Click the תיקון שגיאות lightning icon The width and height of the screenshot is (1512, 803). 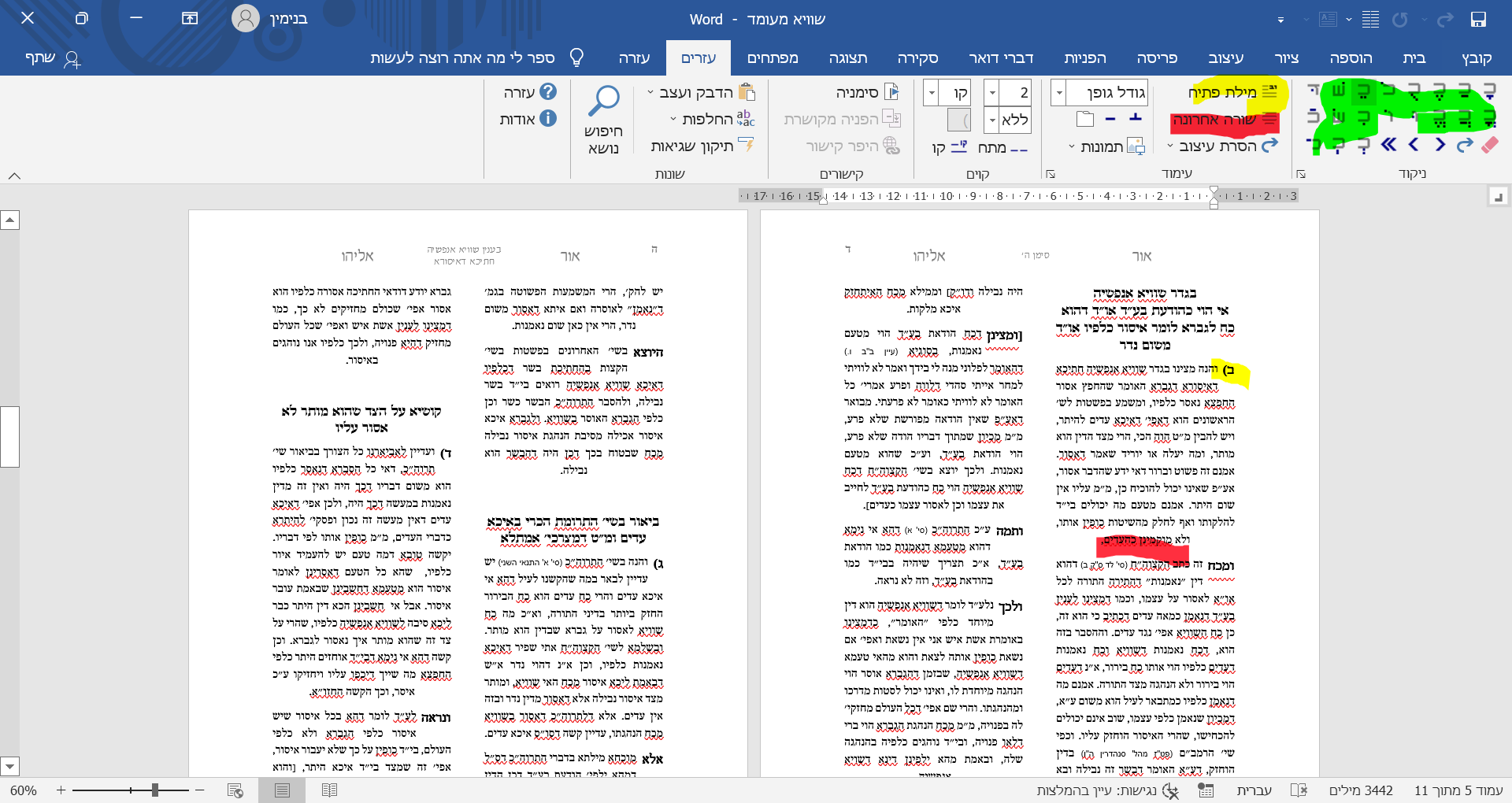[x=746, y=146]
